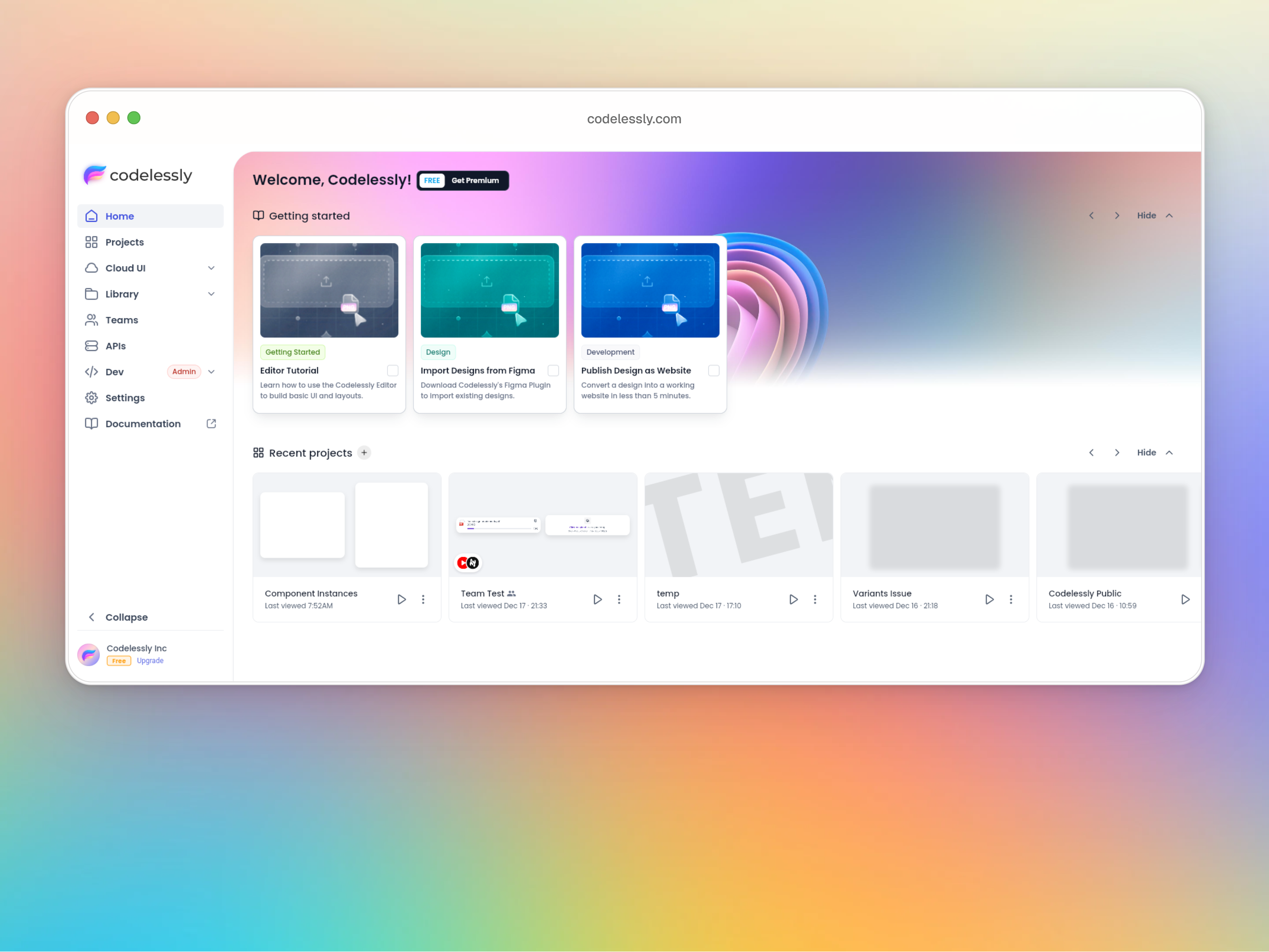
Task: Open the temp project thumbnail
Action: [x=739, y=525]
